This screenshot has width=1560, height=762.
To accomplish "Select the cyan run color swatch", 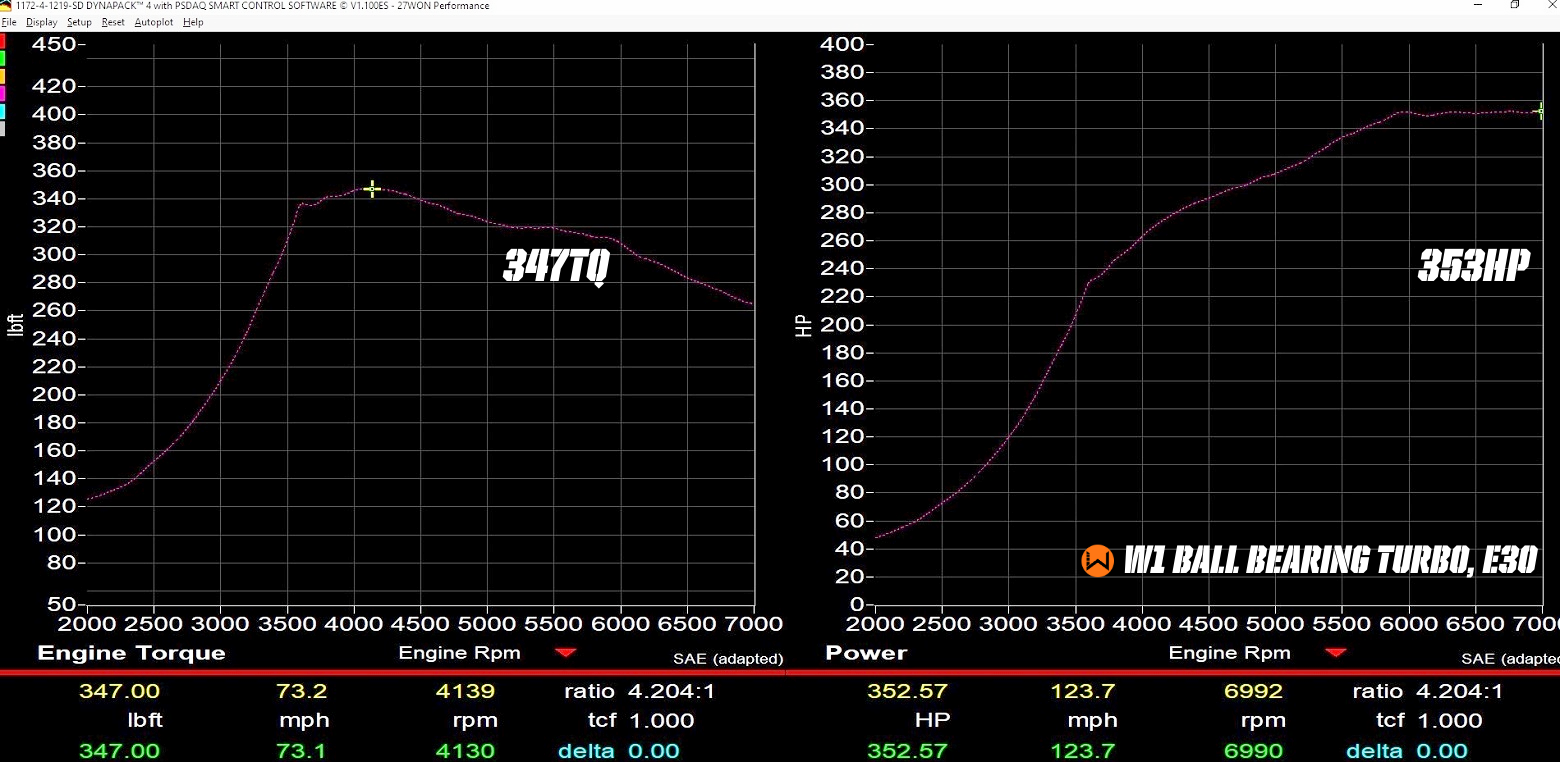I will click(3, 111).
